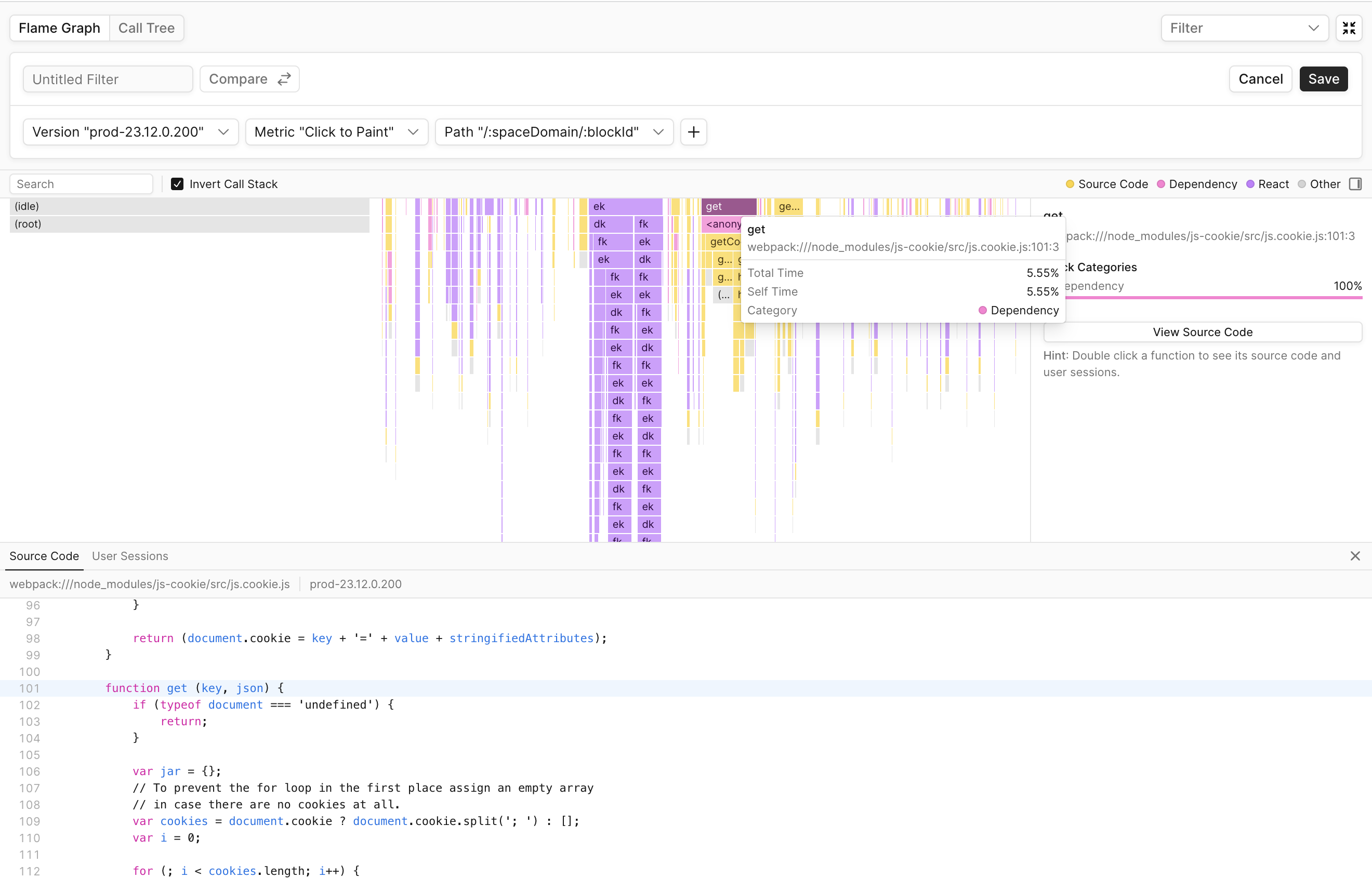Click the <anony pink flame block
This screenshot has width=1372, height=878.
click(x=722, y=223)
